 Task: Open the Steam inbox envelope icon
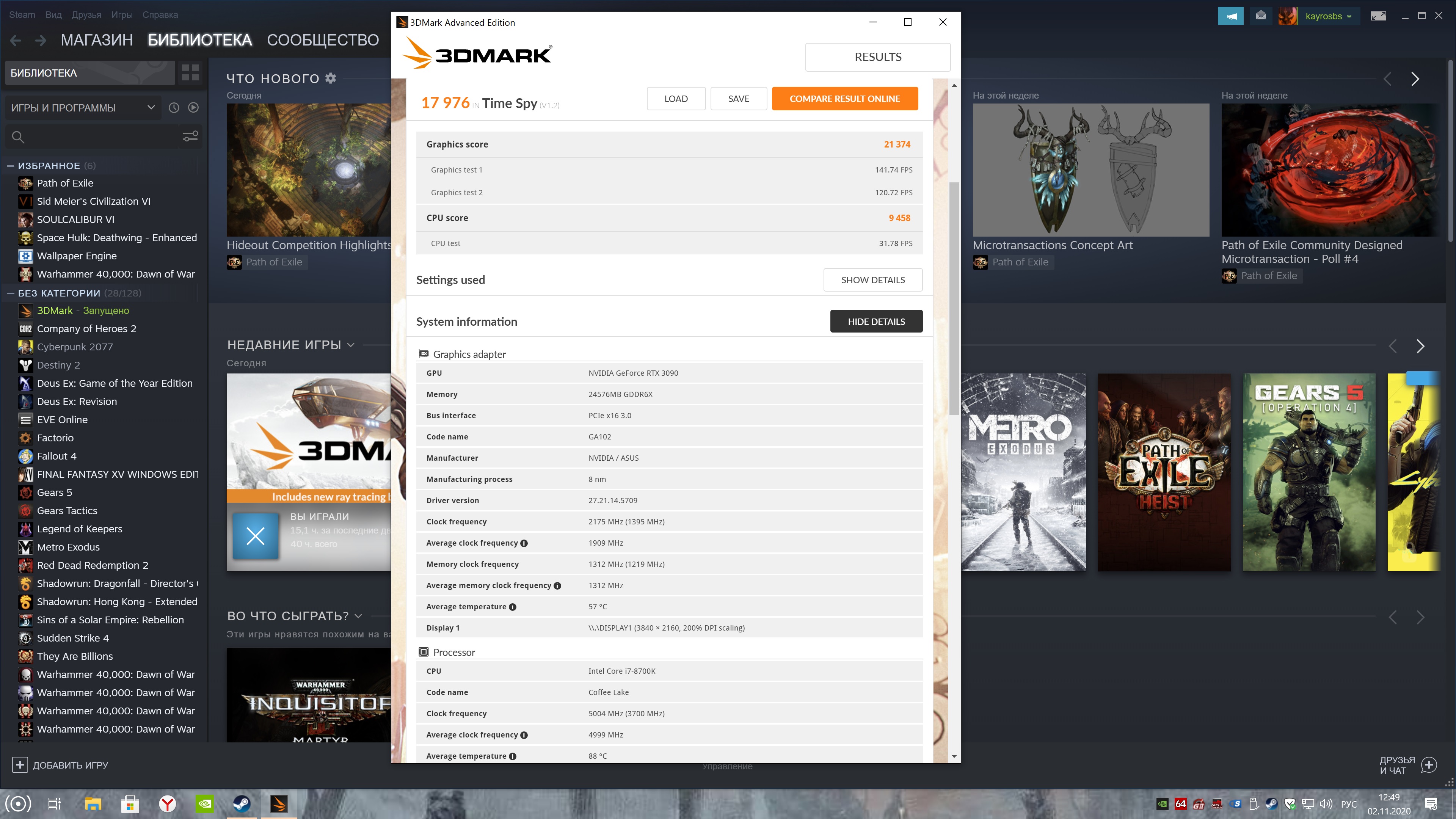coord(1261,16)
